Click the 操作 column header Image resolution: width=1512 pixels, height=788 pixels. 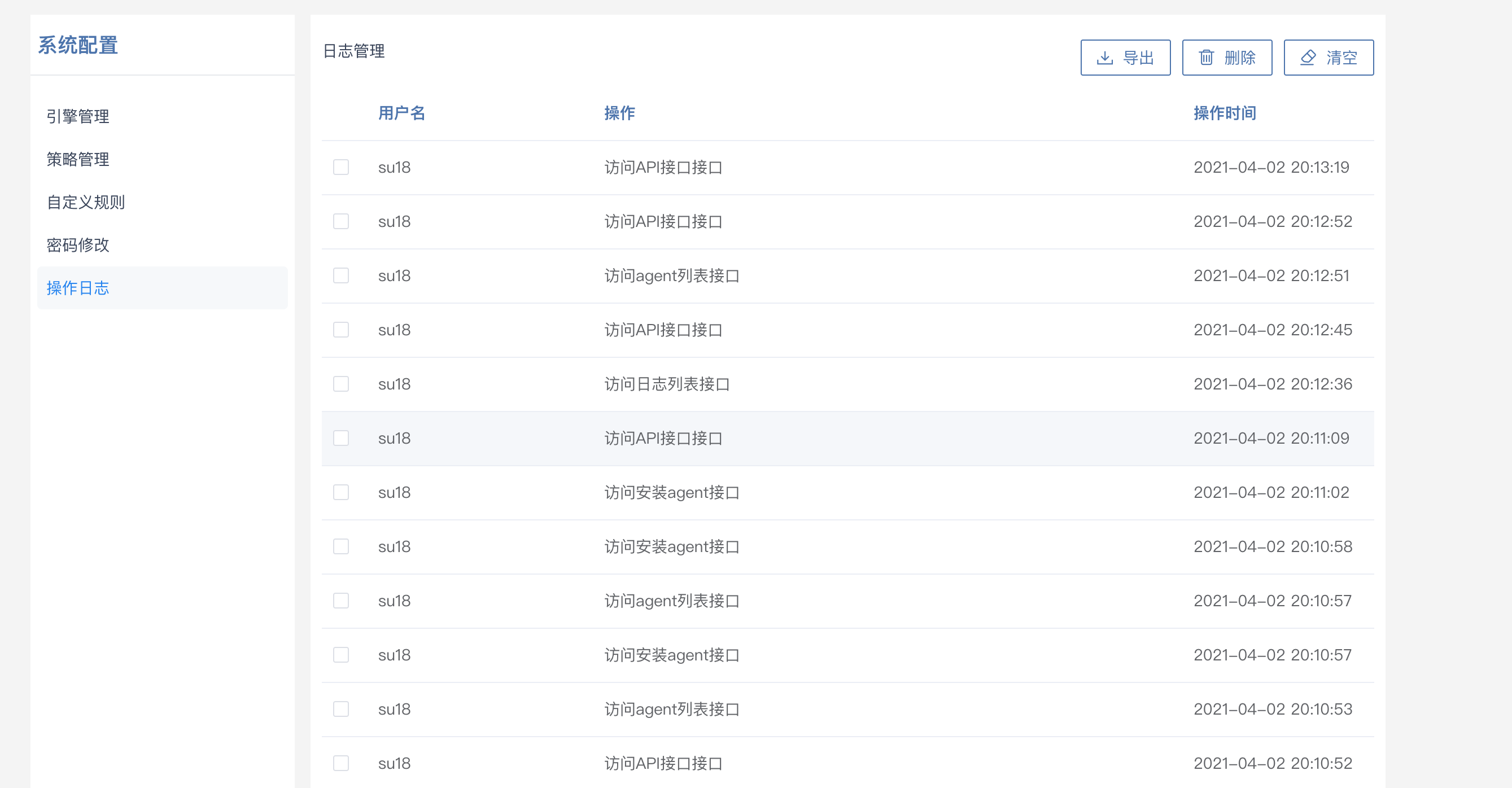coord(619,113)
